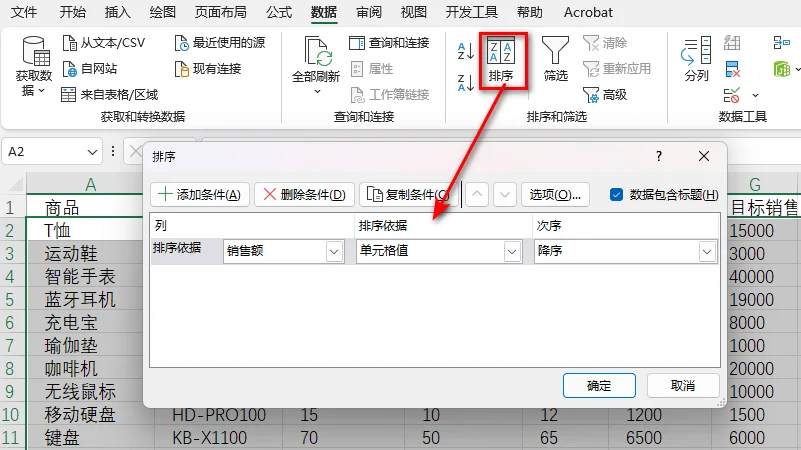Click cell containing 智能手表

tap(85, 277)
